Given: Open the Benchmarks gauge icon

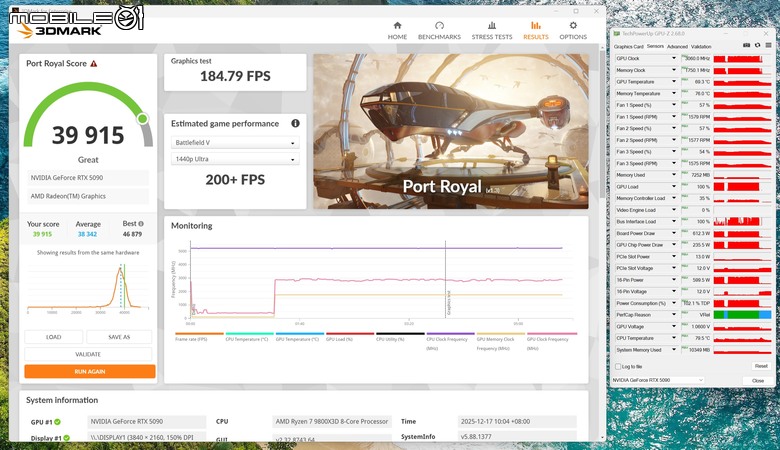Looking at the screenshot, I should coord(439,25).
